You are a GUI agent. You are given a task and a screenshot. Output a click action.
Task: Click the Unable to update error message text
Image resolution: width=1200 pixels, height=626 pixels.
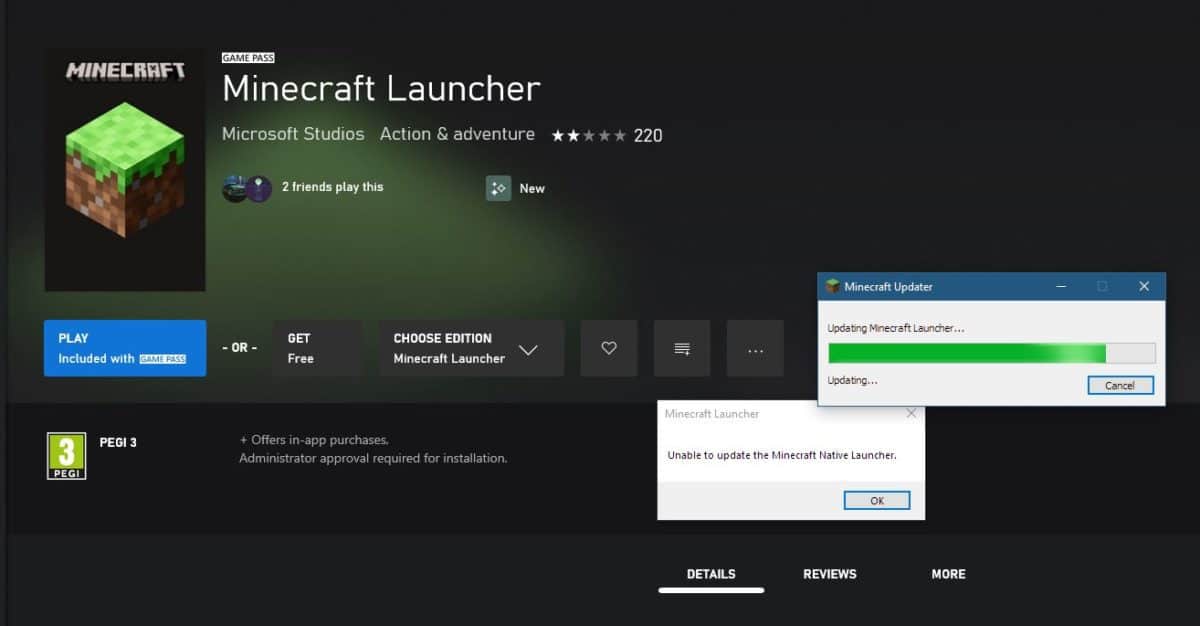pyautogui.click(x=782, y=455)
